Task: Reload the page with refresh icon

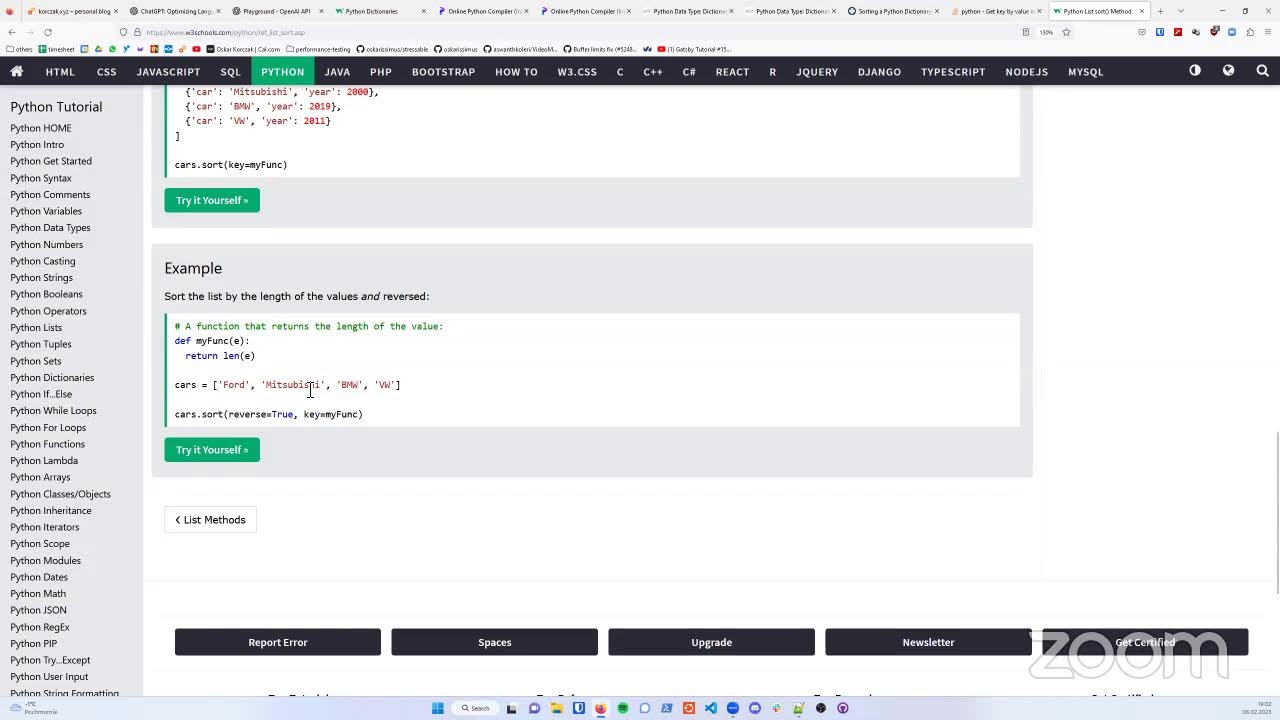Action: [x=48, y=32]
